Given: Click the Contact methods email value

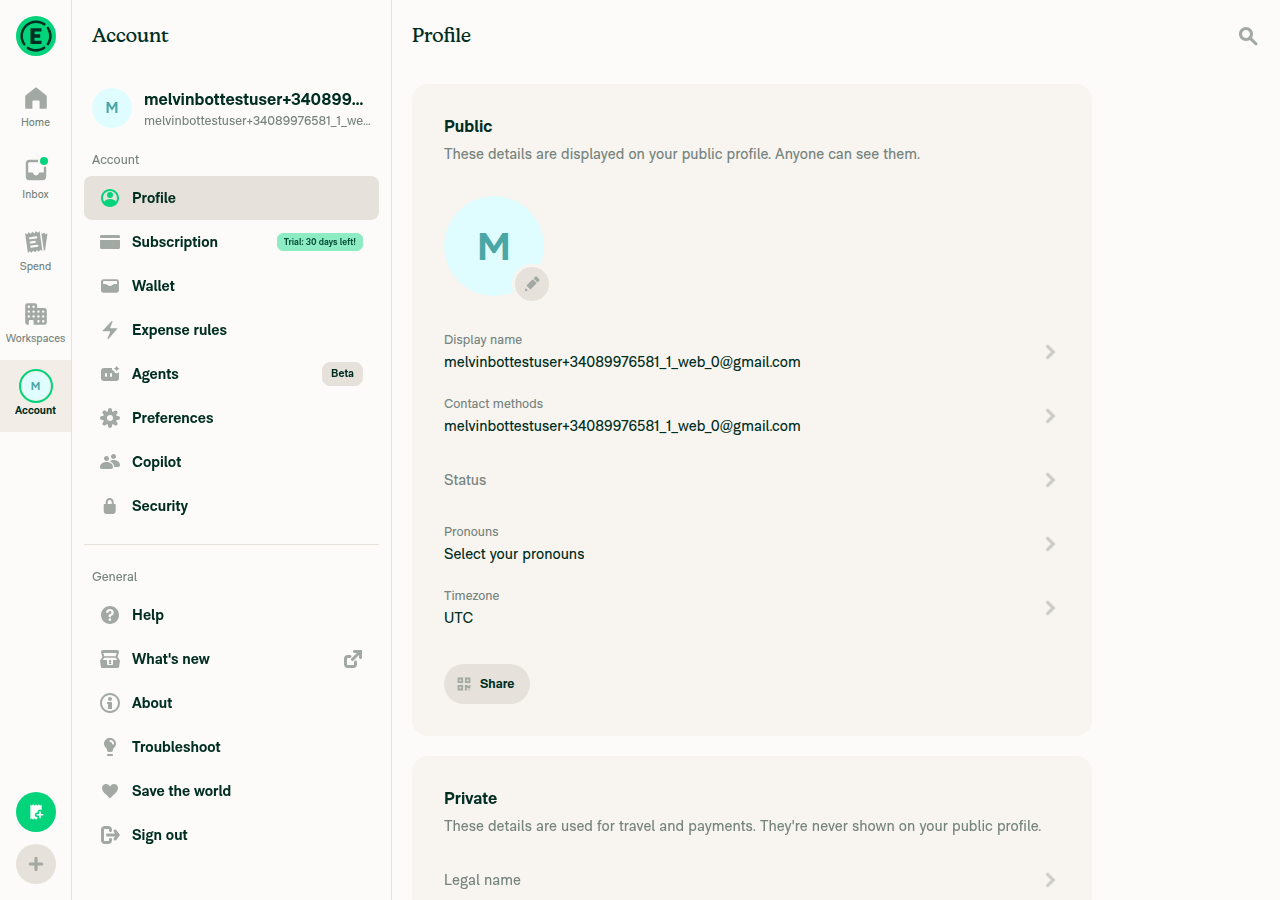Looking at the screenshot, I should 622,426.
